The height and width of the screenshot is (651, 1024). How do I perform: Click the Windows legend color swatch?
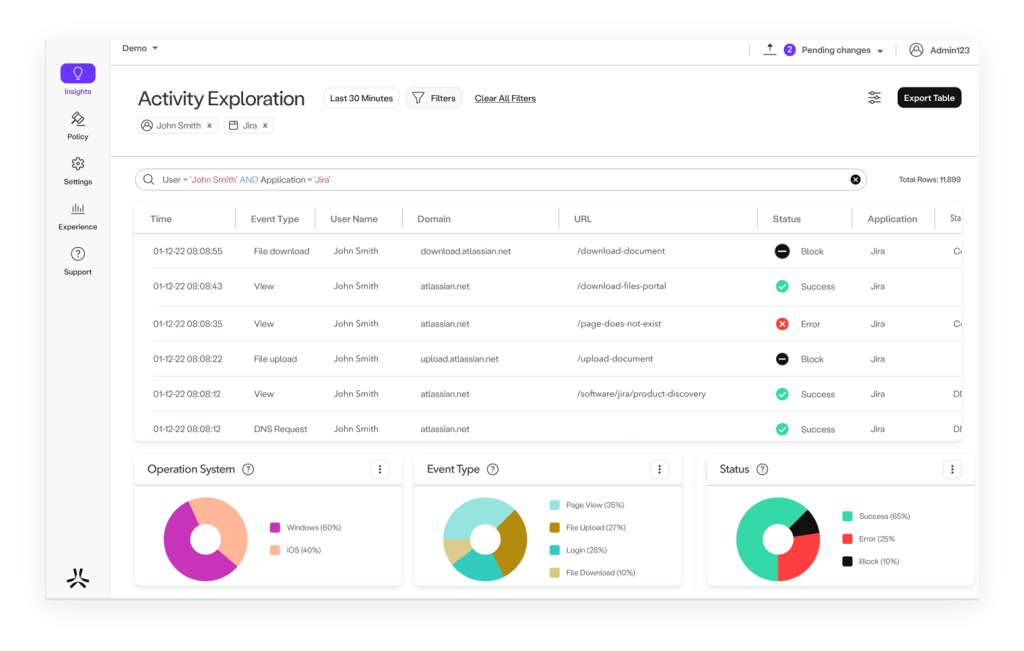click(274, 528)
